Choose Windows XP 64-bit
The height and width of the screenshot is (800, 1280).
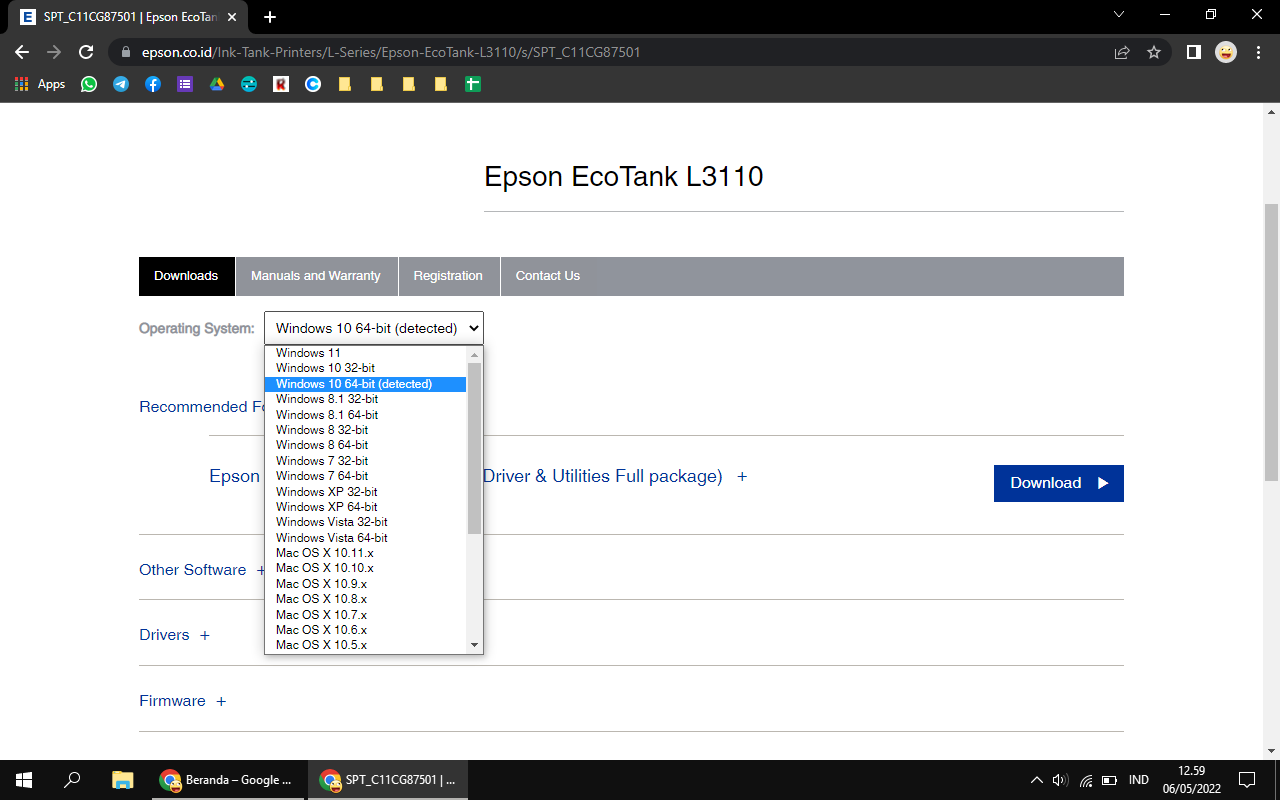point(366,507)
